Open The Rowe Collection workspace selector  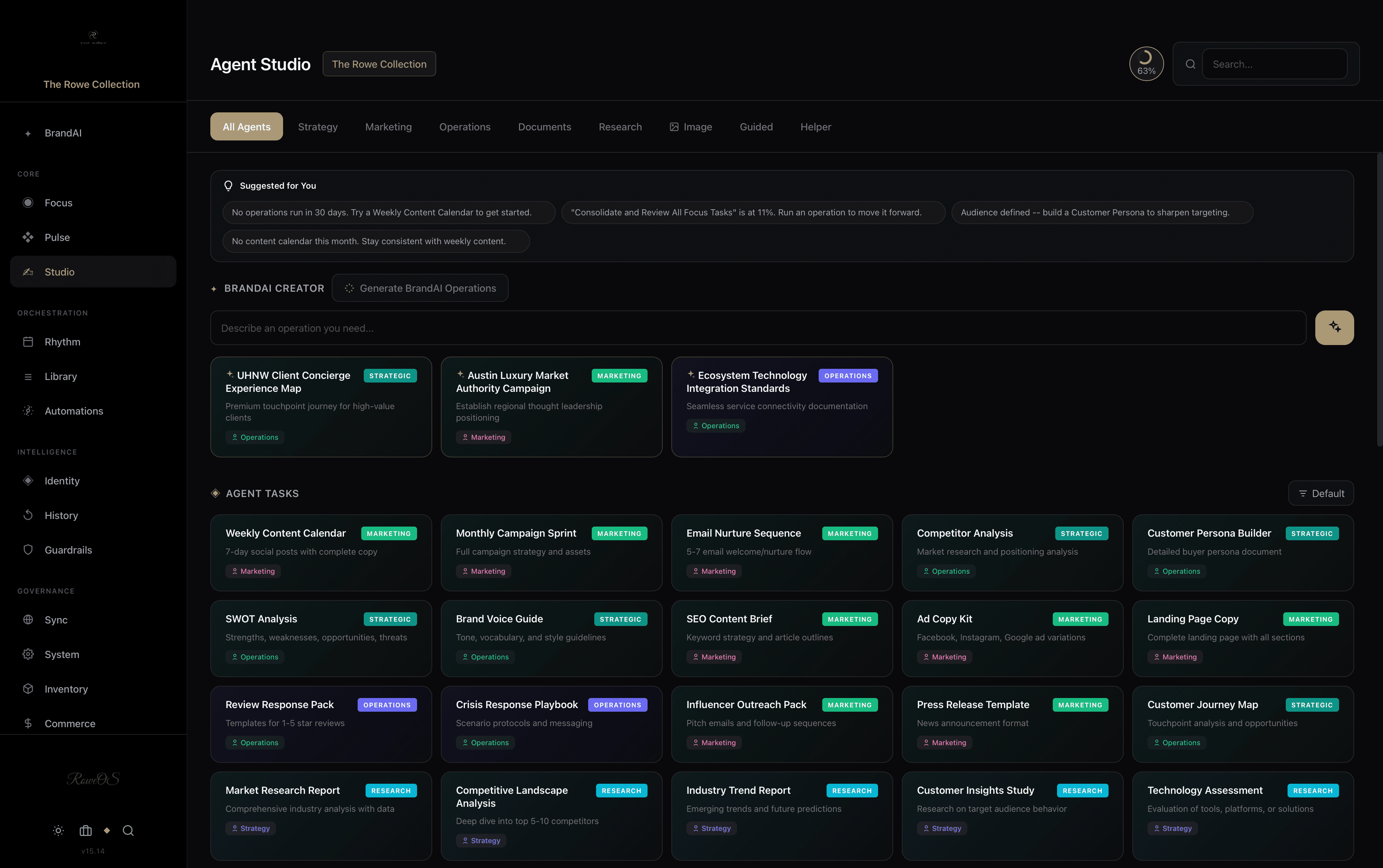click(379, 64)
